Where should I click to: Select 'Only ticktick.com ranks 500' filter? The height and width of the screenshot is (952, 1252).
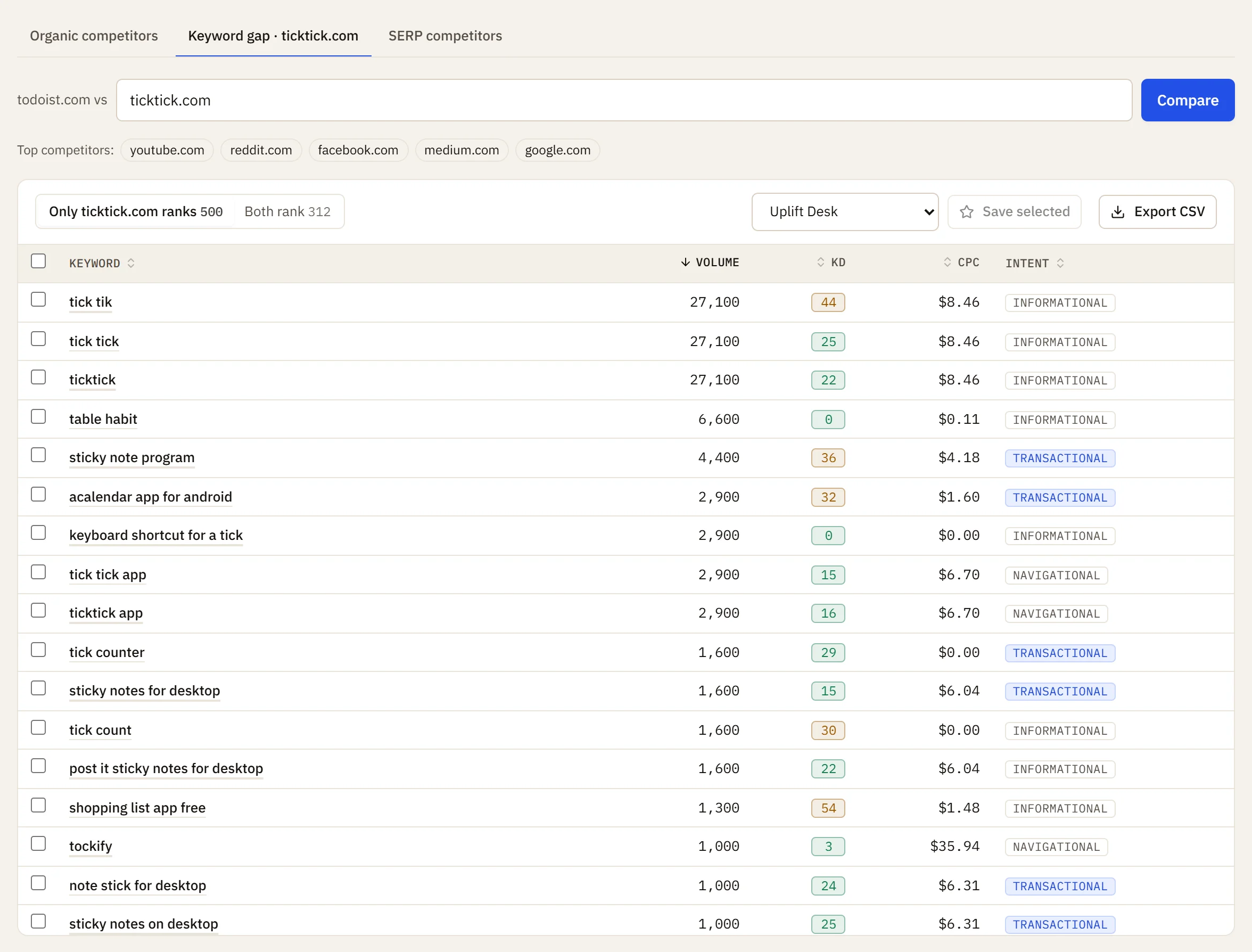point(136,212)
